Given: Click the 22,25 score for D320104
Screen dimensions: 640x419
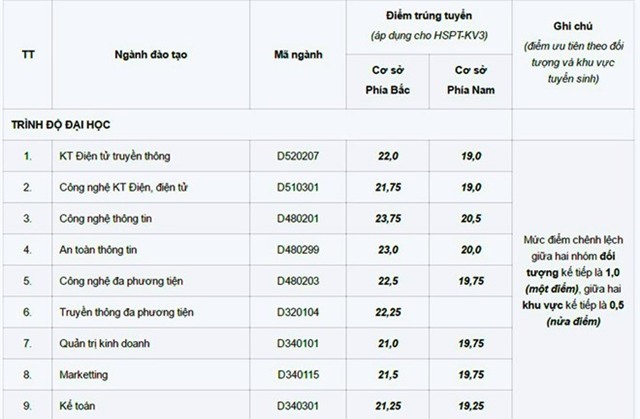Looking at the screenshot, I should tap(386, 312).
